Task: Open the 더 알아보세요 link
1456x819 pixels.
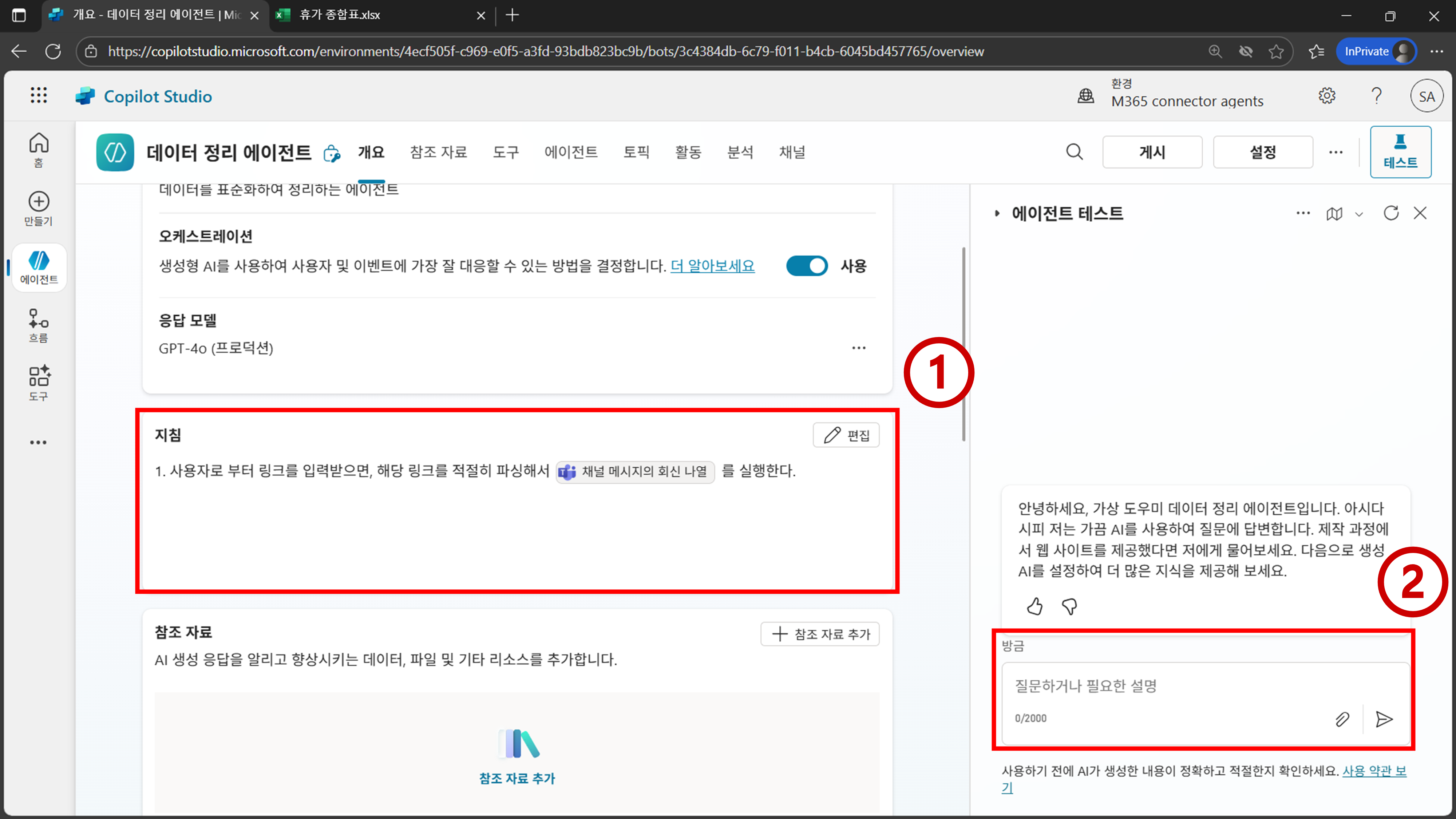Action: click(x=712, y=266)
